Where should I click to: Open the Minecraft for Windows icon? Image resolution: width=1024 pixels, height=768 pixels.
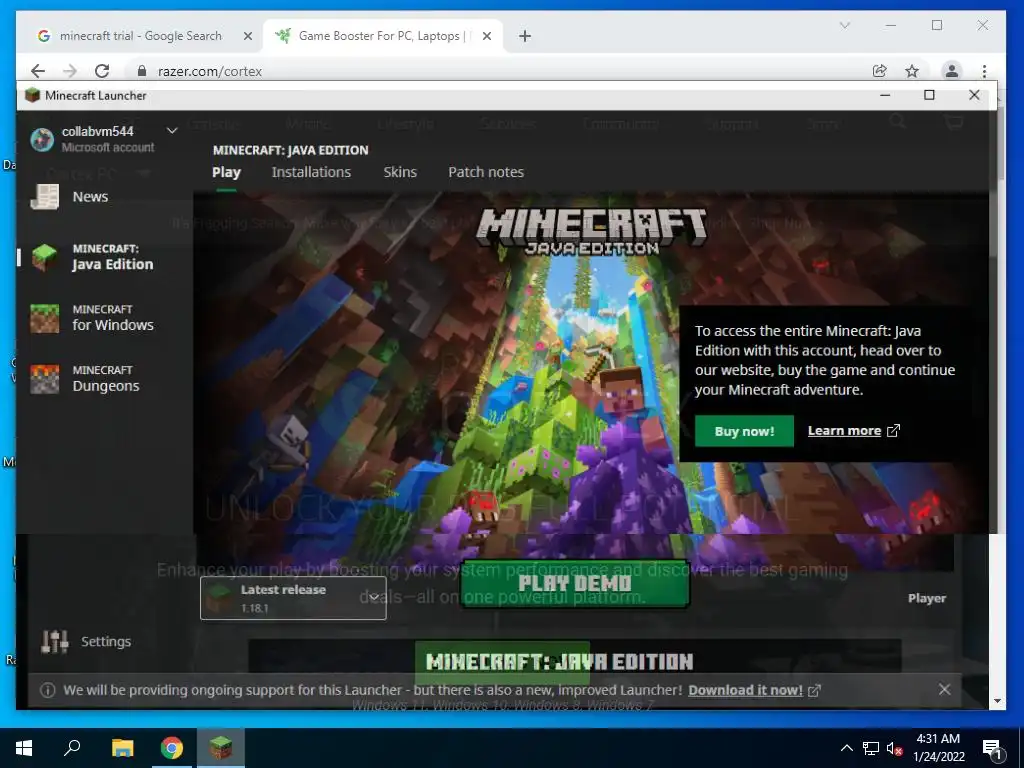tap(44, 318)
